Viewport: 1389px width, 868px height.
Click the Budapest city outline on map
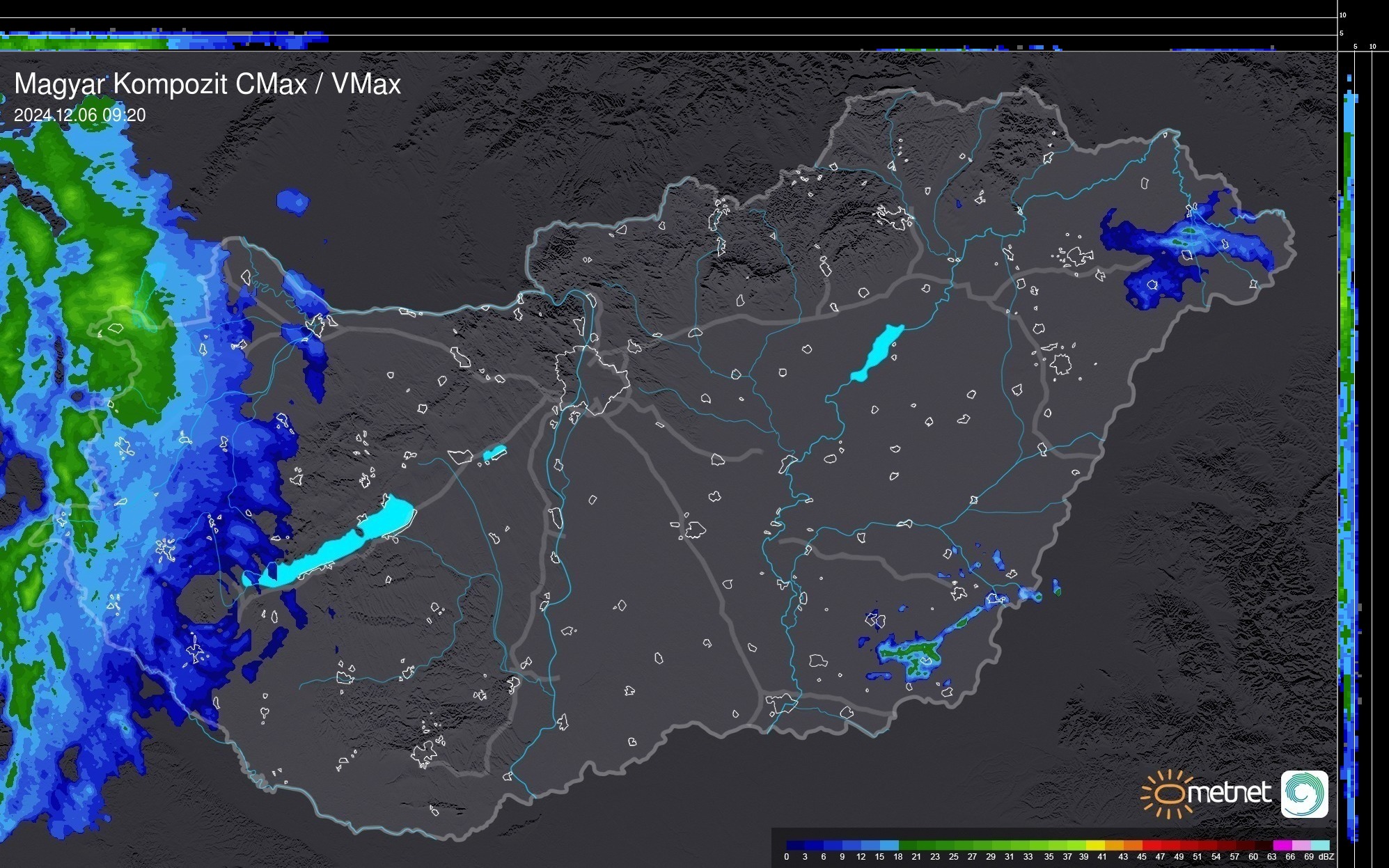pos(592,378)
